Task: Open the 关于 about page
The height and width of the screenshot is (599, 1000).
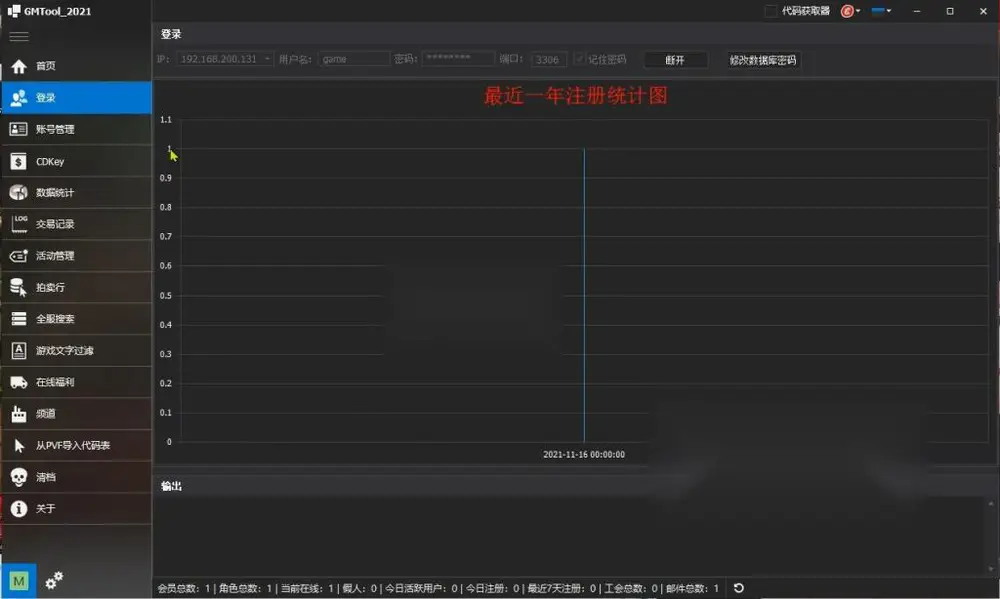Action: click(x=76, y=508)
